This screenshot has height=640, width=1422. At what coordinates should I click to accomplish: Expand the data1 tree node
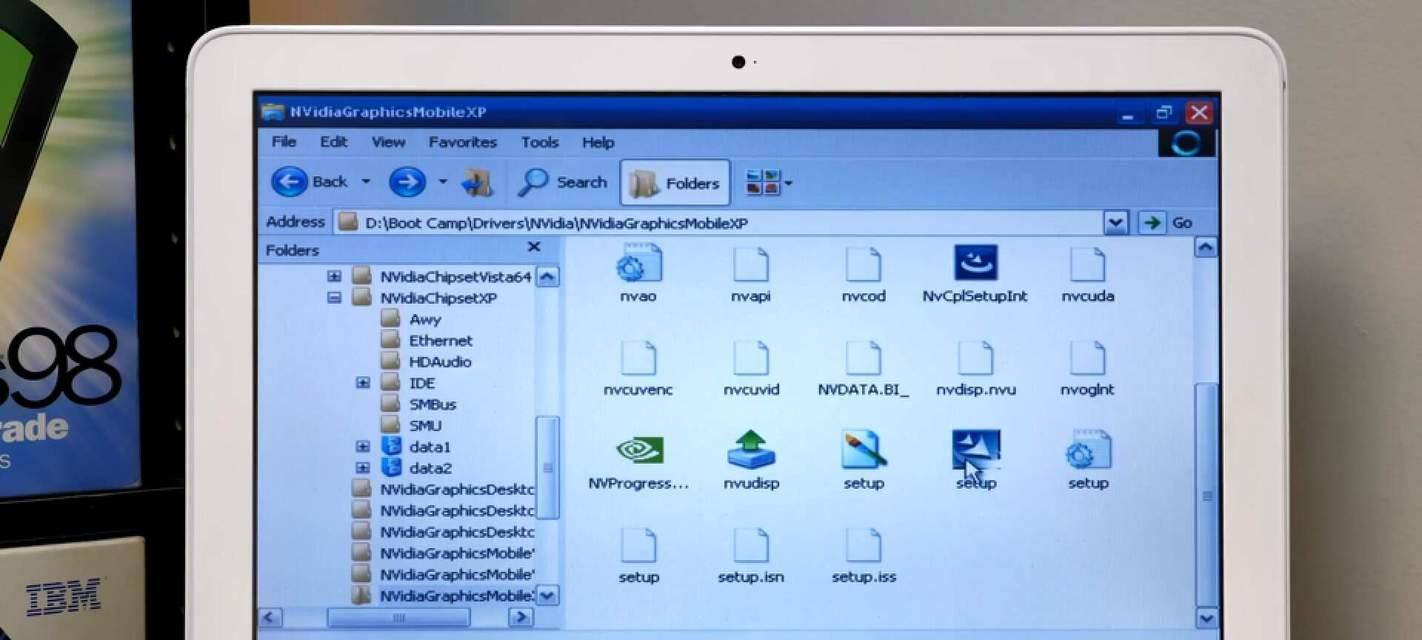[362, 446]
